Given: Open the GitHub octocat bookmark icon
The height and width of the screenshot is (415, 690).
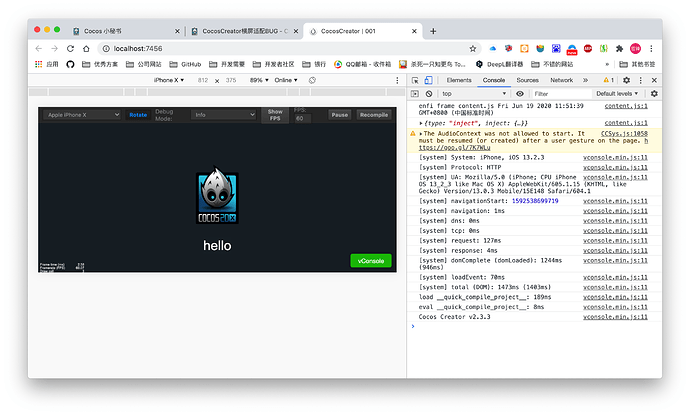Looking at the screenshot, I should (70, 64).
